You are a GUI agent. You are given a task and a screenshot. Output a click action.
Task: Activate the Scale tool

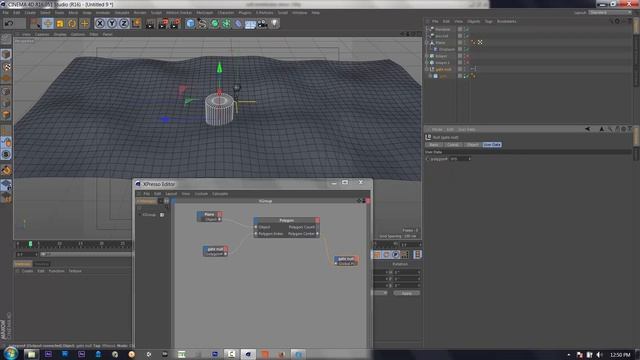coord(60,24)
